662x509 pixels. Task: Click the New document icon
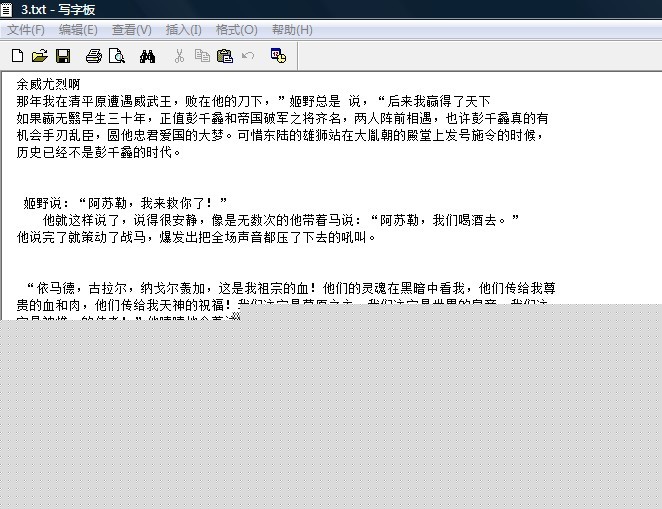pos(17,56)
